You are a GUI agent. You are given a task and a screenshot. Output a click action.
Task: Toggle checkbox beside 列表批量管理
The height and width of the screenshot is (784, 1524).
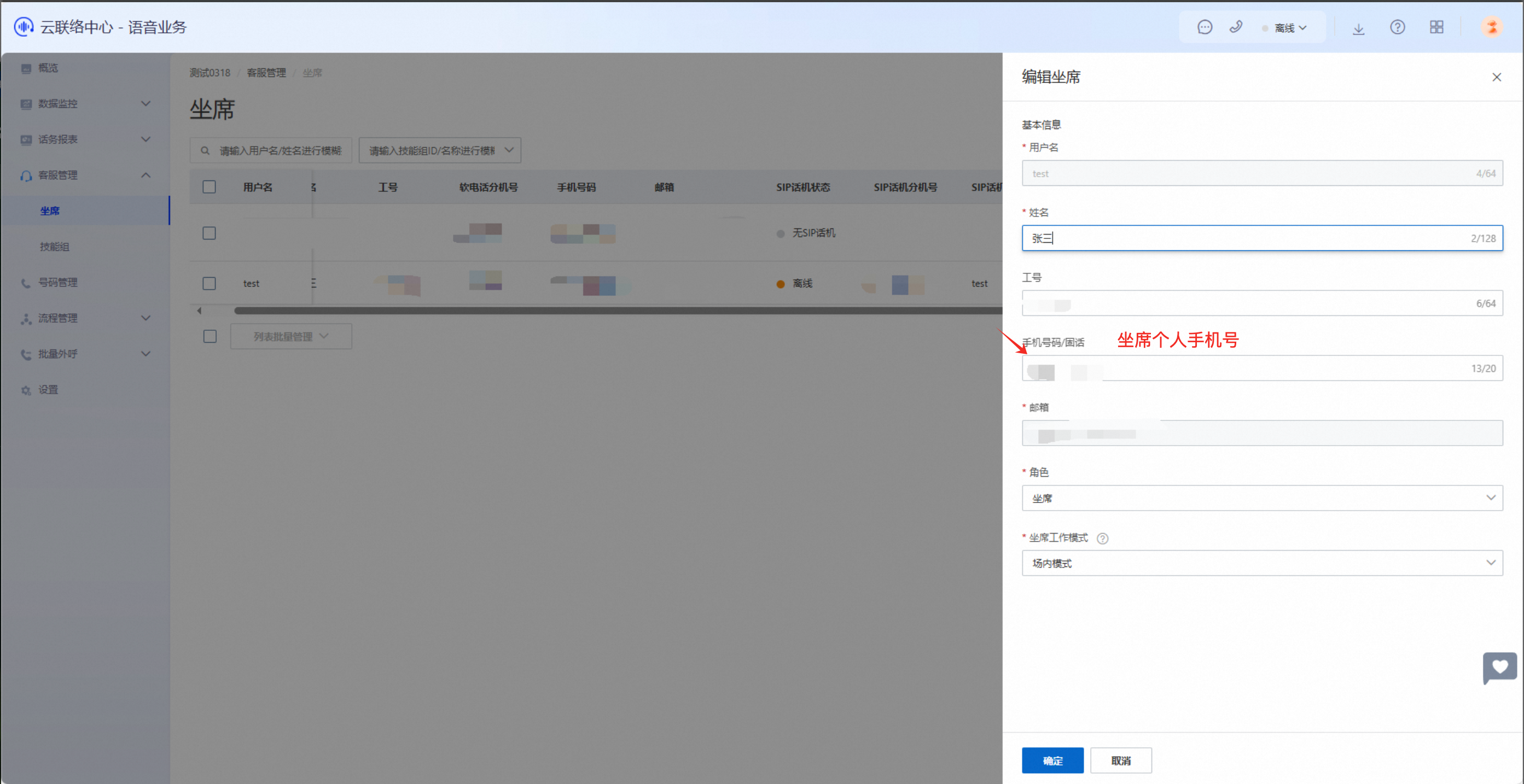[210, 336]
